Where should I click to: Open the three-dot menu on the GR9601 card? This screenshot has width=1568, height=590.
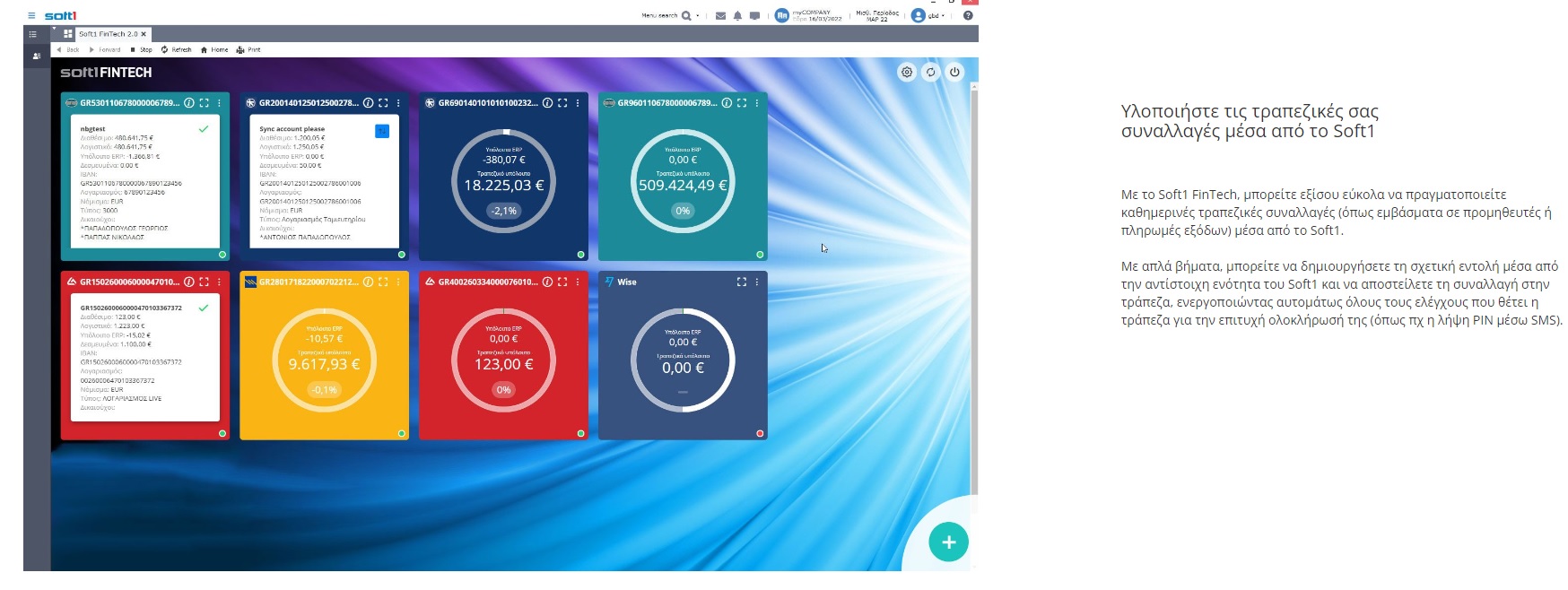(x=757, y=103)
